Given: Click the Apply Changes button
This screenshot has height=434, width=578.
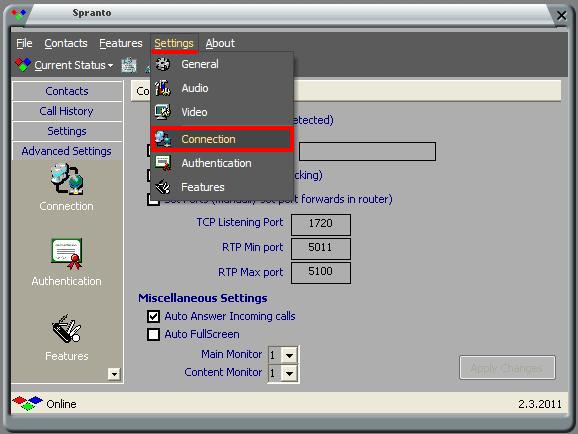Looking at the screenshot, I should click(507, 368).
